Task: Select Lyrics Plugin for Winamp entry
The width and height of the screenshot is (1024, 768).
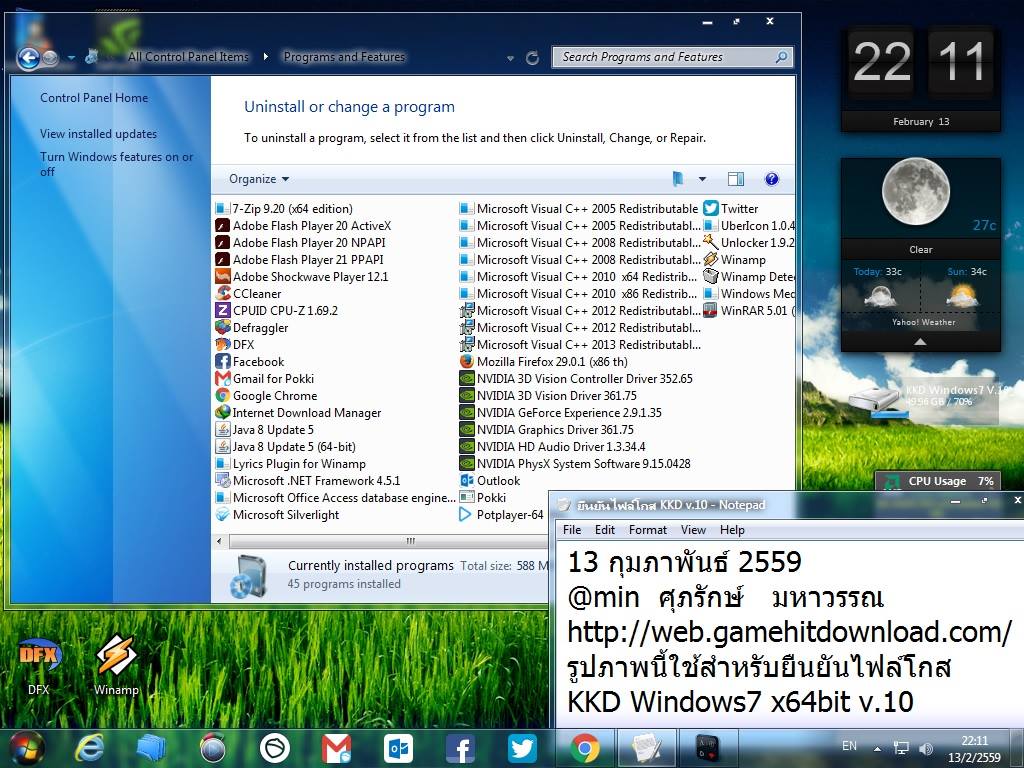Action: [291, 464]
